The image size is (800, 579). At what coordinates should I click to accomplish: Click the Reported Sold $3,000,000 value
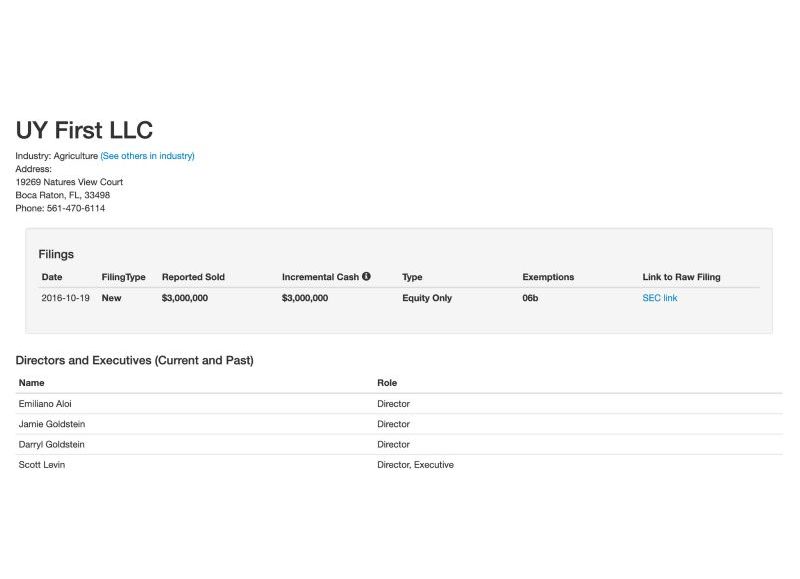click(184, 298)
